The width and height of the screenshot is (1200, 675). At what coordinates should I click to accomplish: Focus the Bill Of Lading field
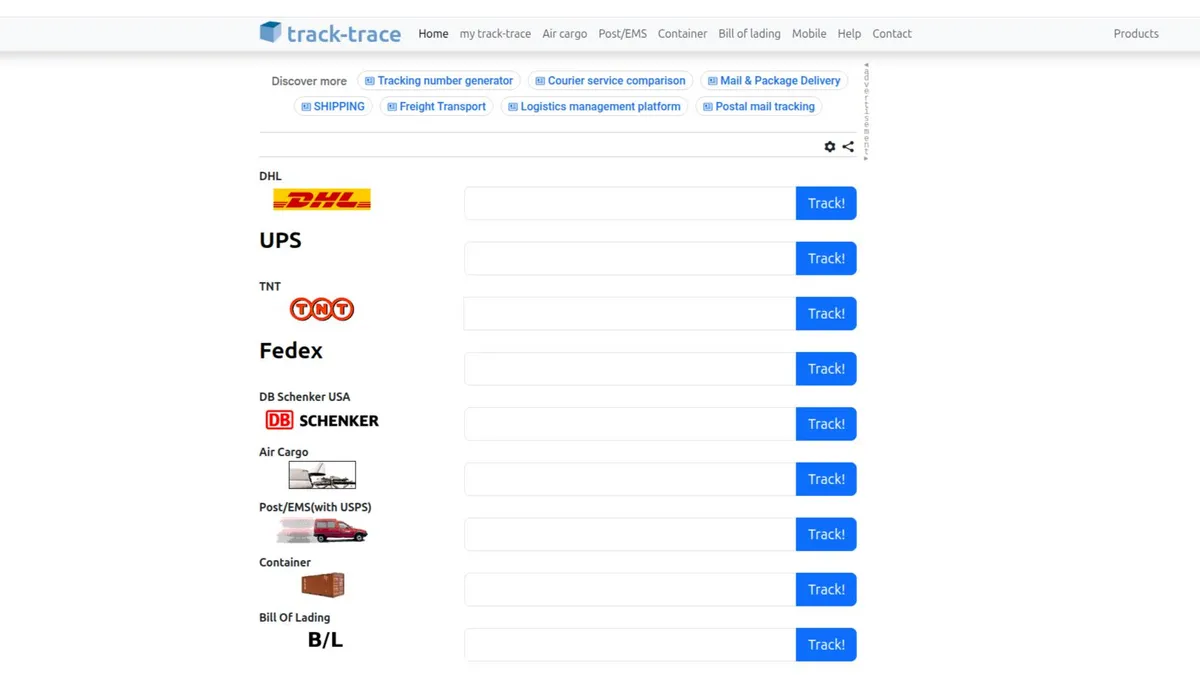coord(630,644)
